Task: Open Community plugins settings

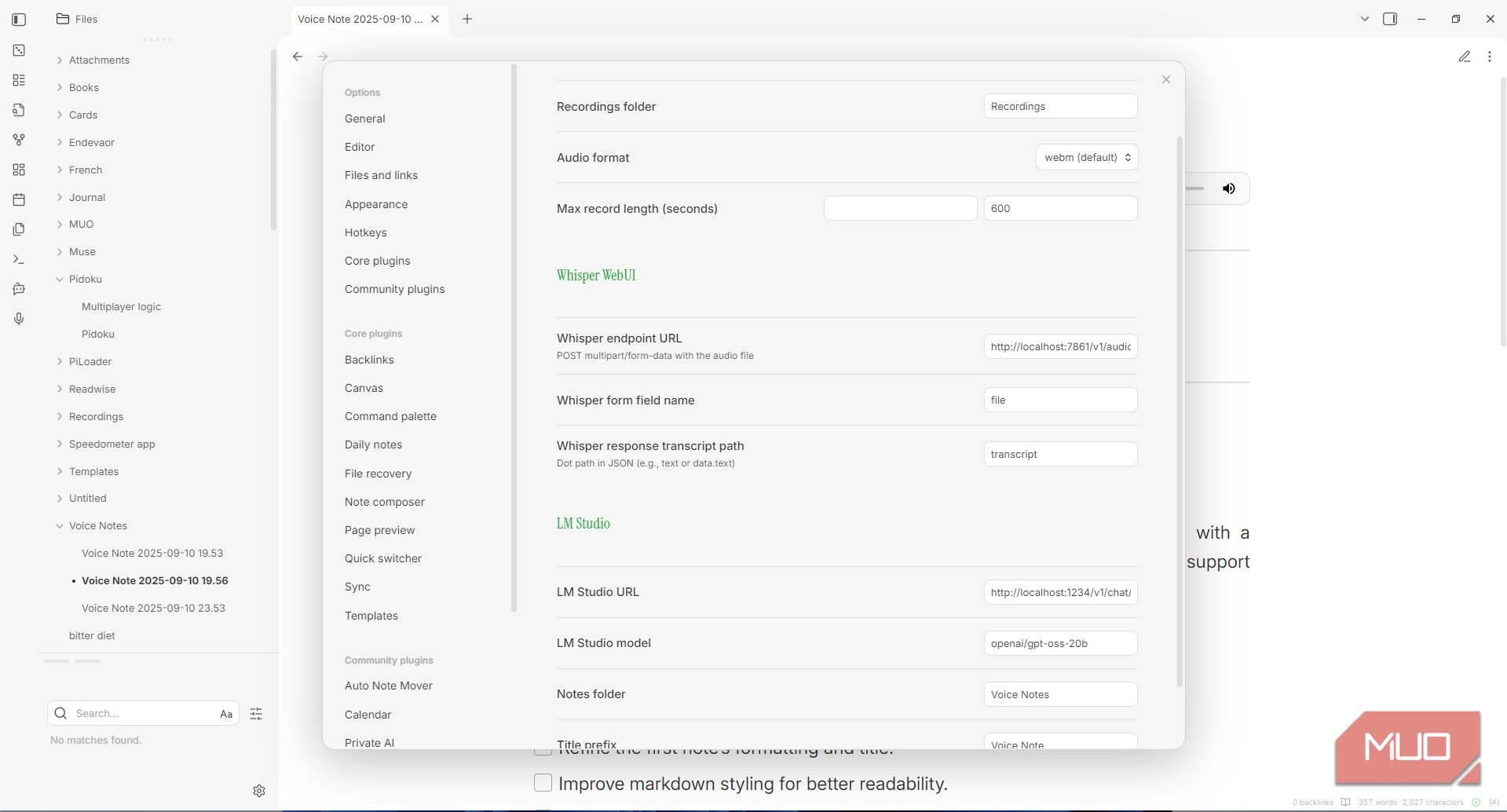Action: pyautogui.click(x=394, y=289)
